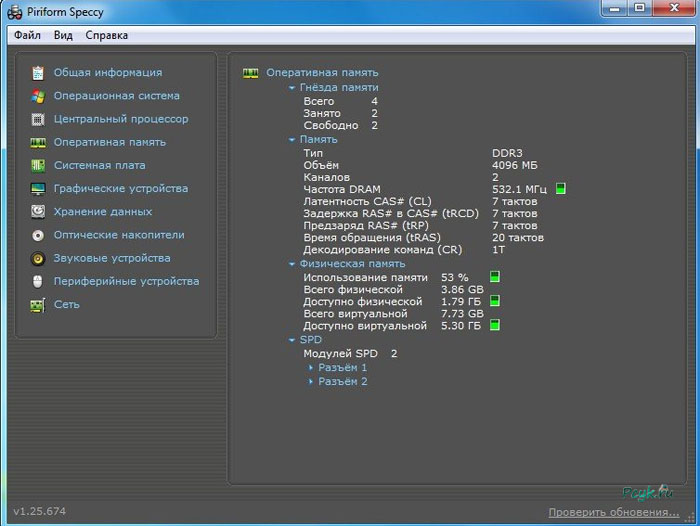Click the Сеть network icon
Viewport: 700px width, 526px height.
point(38,304)
